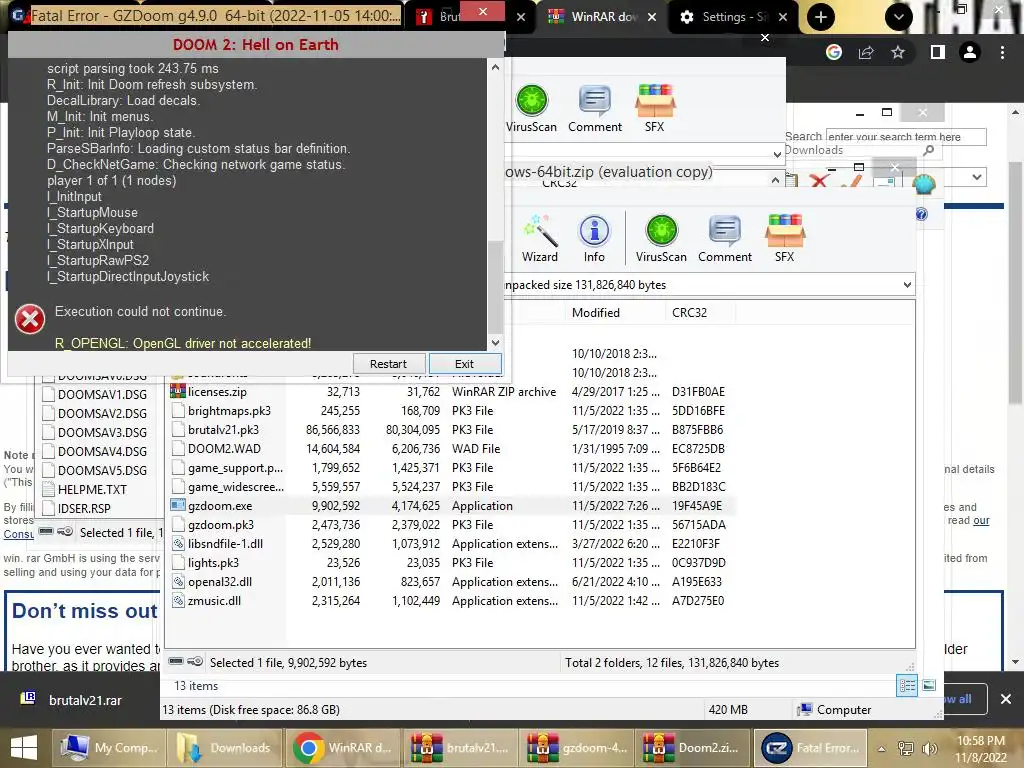This screenshot has height=768, width=1024.
Task: Click VirusScan icon in the back WinRAR window
Action: coord(532,108)
